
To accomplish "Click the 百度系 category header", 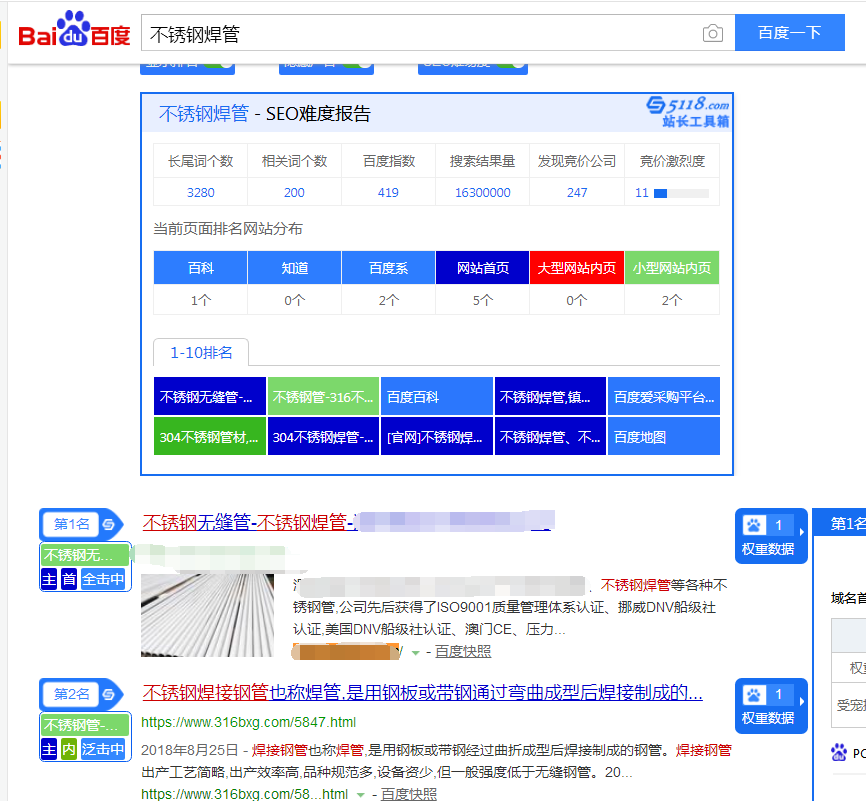I will [x=388, y=268].
